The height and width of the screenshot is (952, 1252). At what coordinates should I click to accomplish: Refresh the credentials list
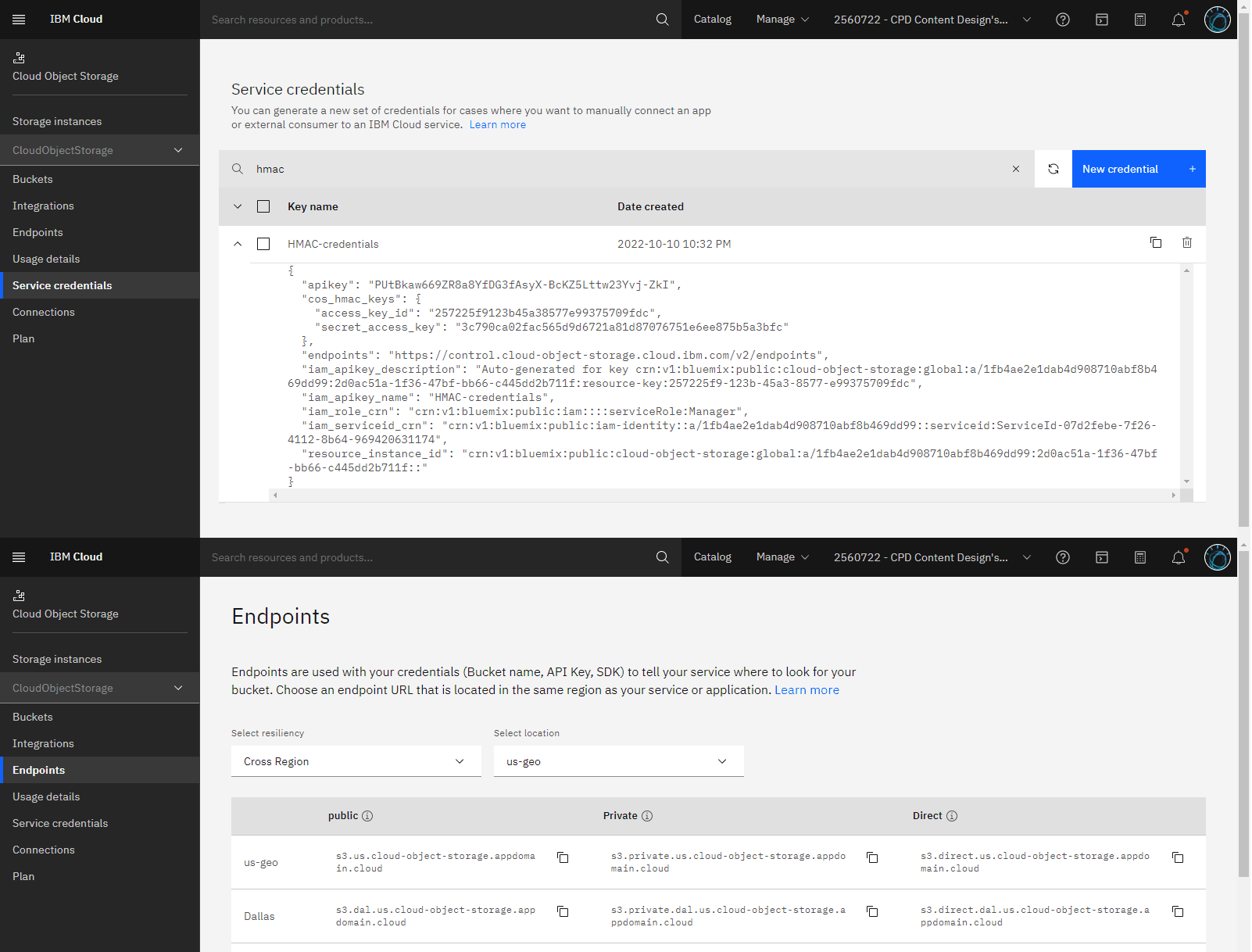pos(1053,169)
